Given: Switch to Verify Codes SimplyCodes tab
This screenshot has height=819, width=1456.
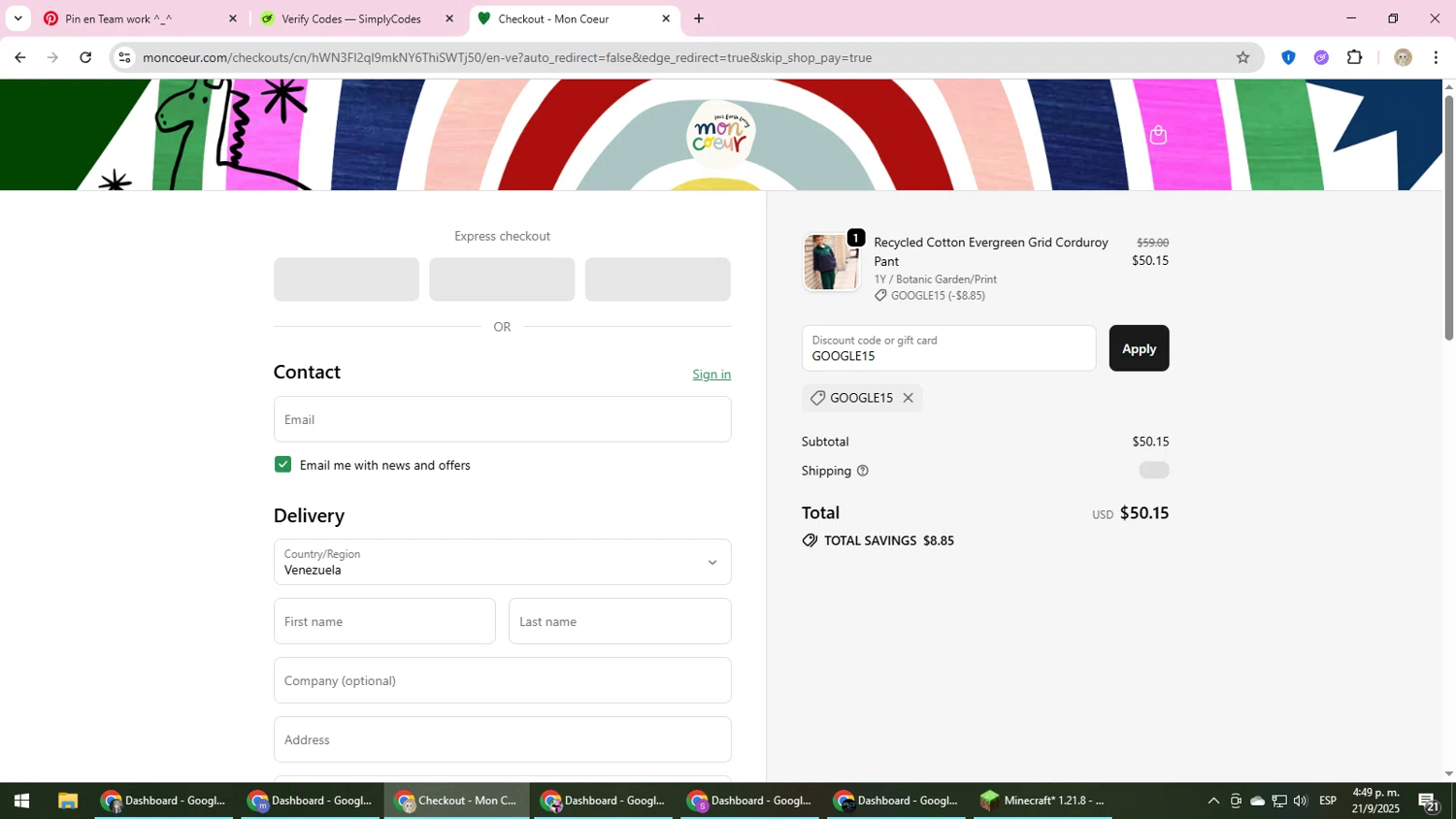Looking at the screenshot, I should [x=355, y=18].
